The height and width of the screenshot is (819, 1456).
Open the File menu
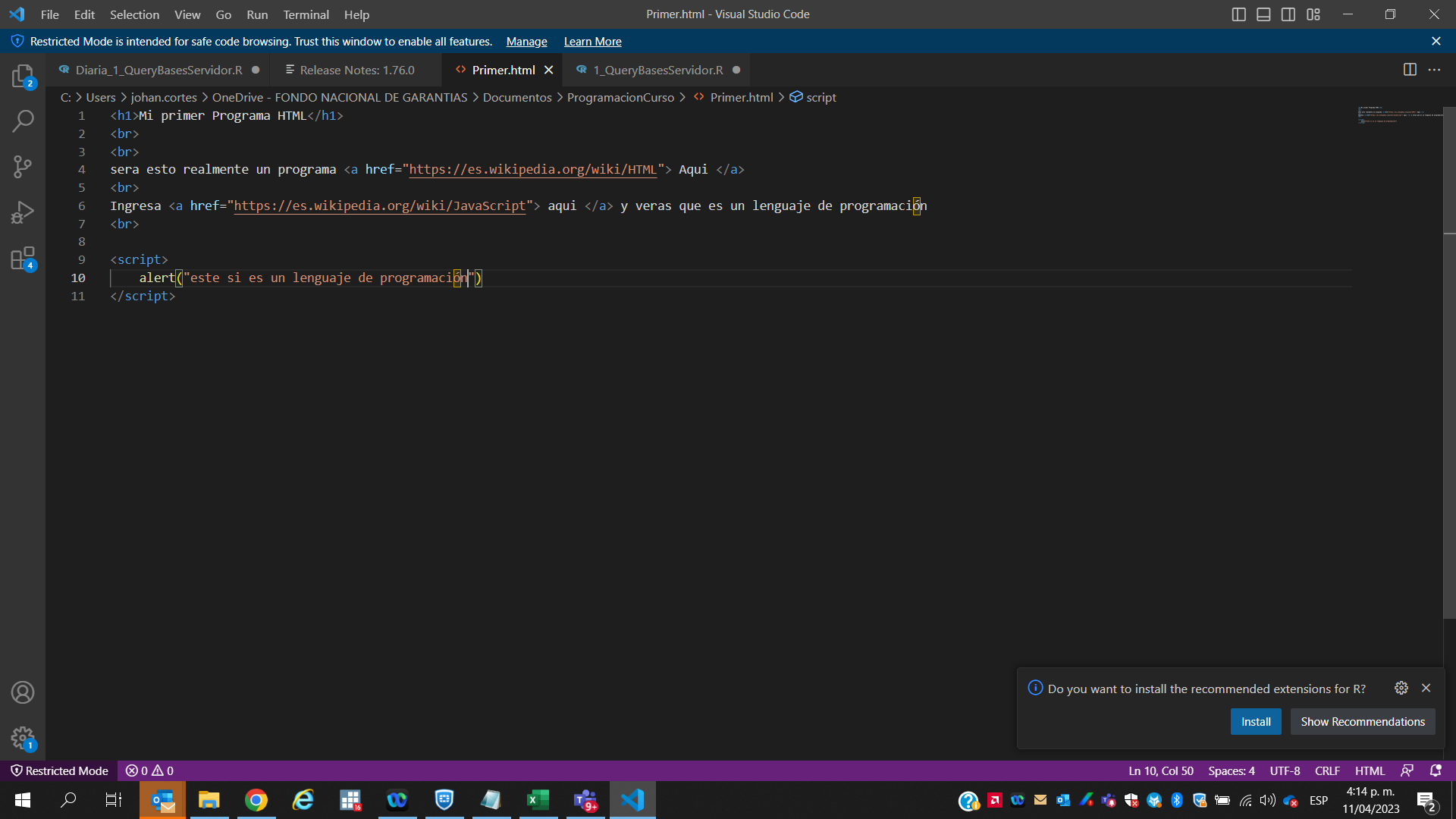coord(50,14)
